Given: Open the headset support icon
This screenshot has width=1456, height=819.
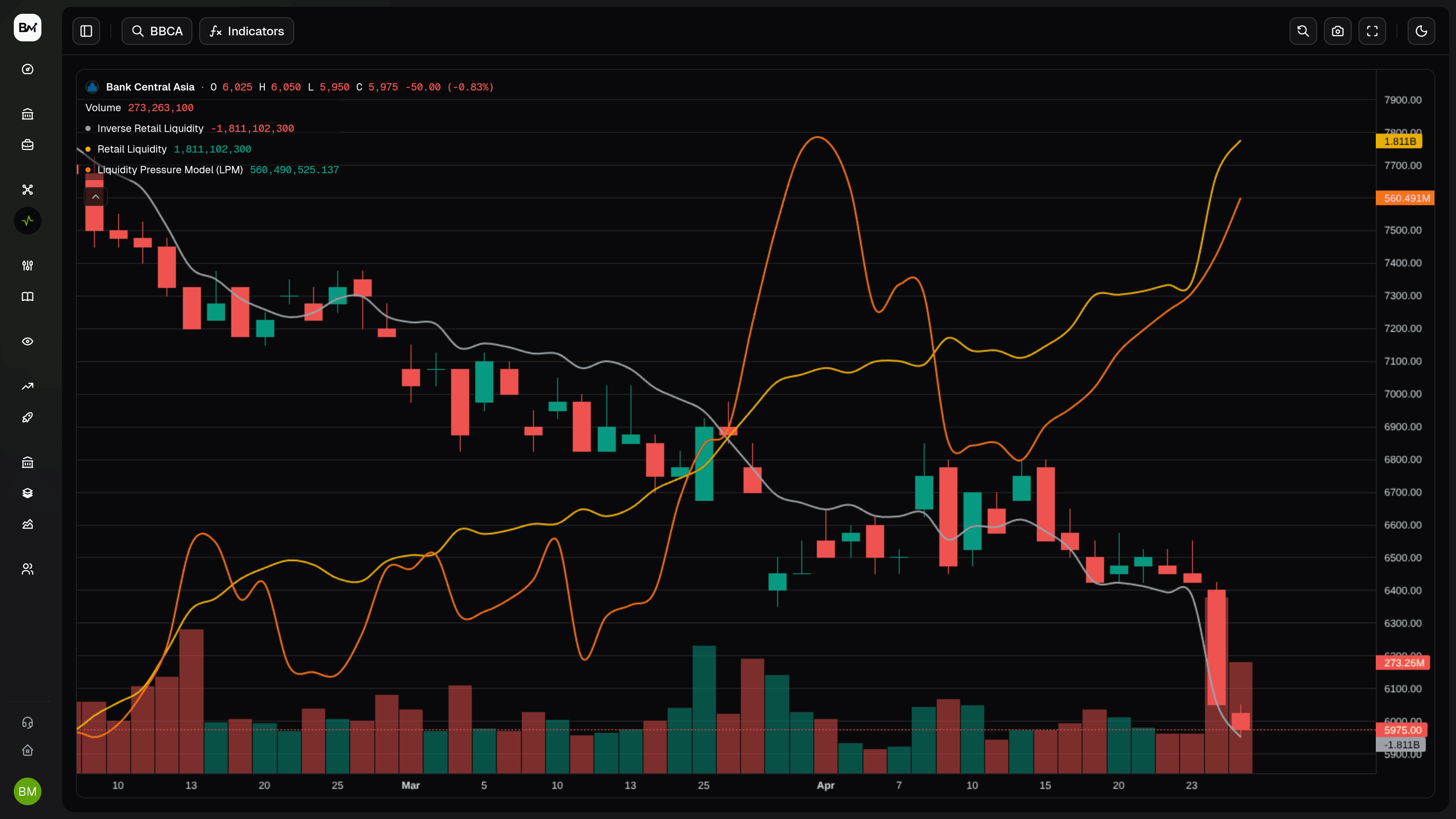Looking at the screenshot, I should tap(28, 722).
